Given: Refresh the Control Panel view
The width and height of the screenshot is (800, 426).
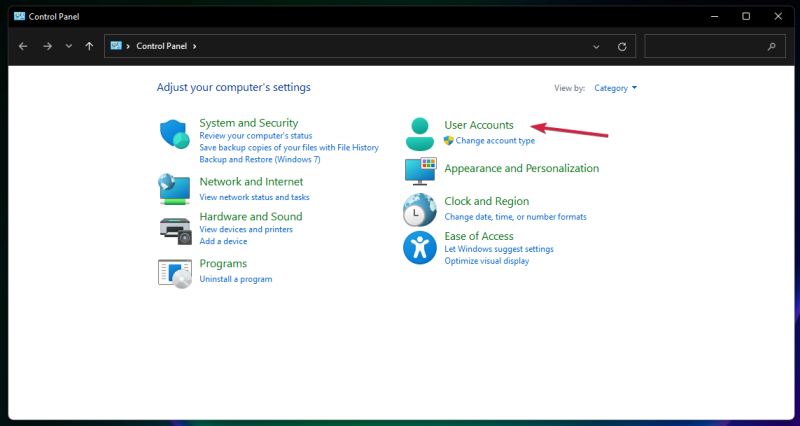Looking at the screenshot, I should click(x=622, y=46).
